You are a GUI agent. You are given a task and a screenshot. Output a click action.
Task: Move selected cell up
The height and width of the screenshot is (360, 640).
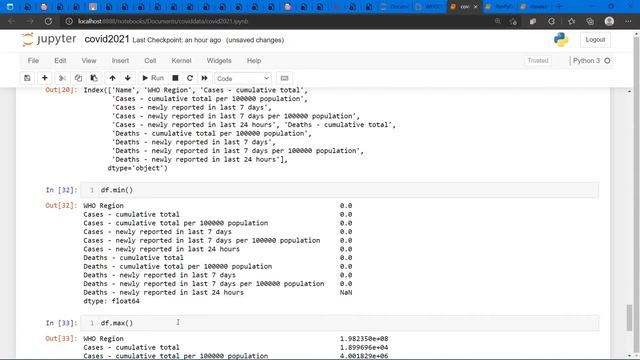(112, 78)
